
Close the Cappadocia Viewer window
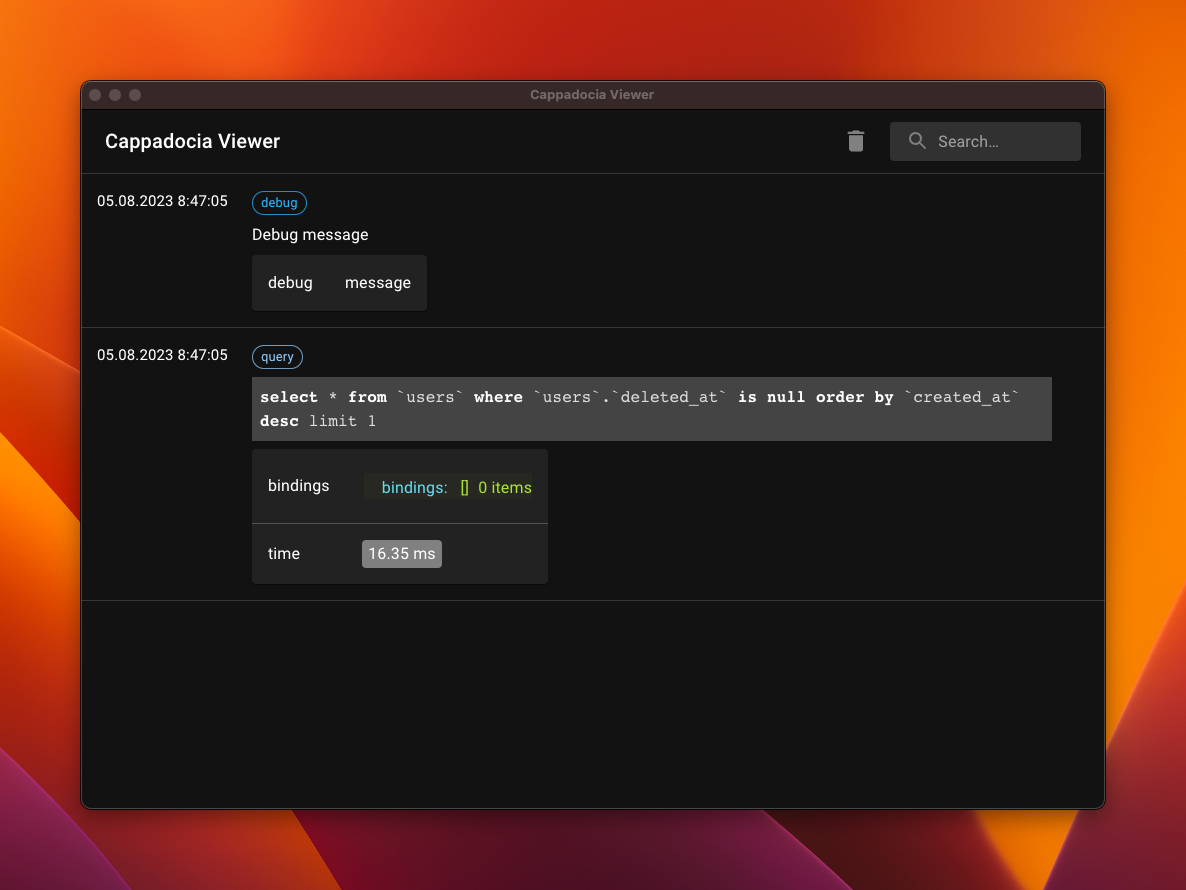pos(95,95)
